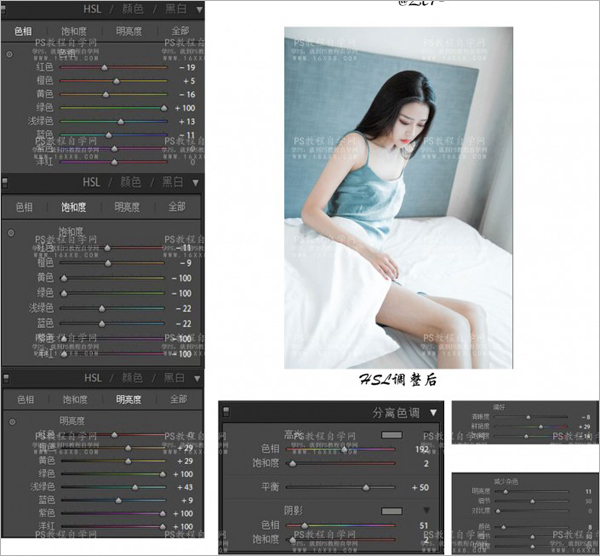Click luminance 蓝色 slider handle at +9

118,501
